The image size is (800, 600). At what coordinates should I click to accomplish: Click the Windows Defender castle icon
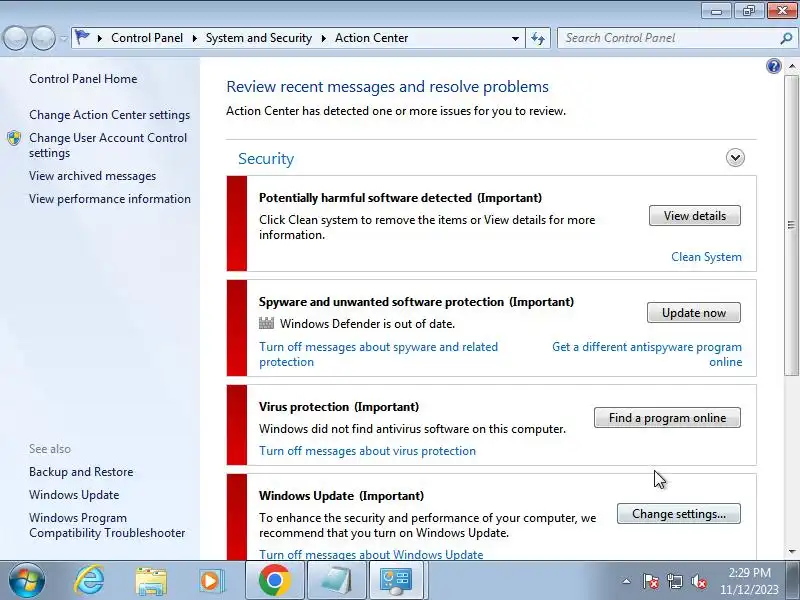point(266,323)
